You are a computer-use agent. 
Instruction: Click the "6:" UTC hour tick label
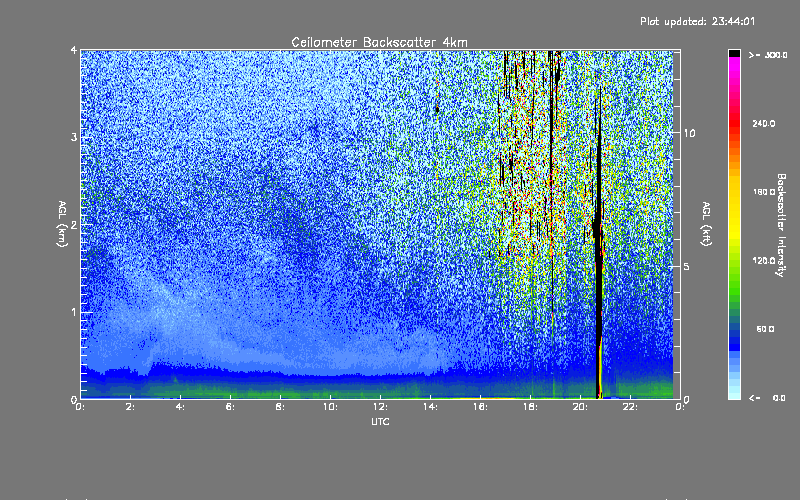tap(230, 407)
